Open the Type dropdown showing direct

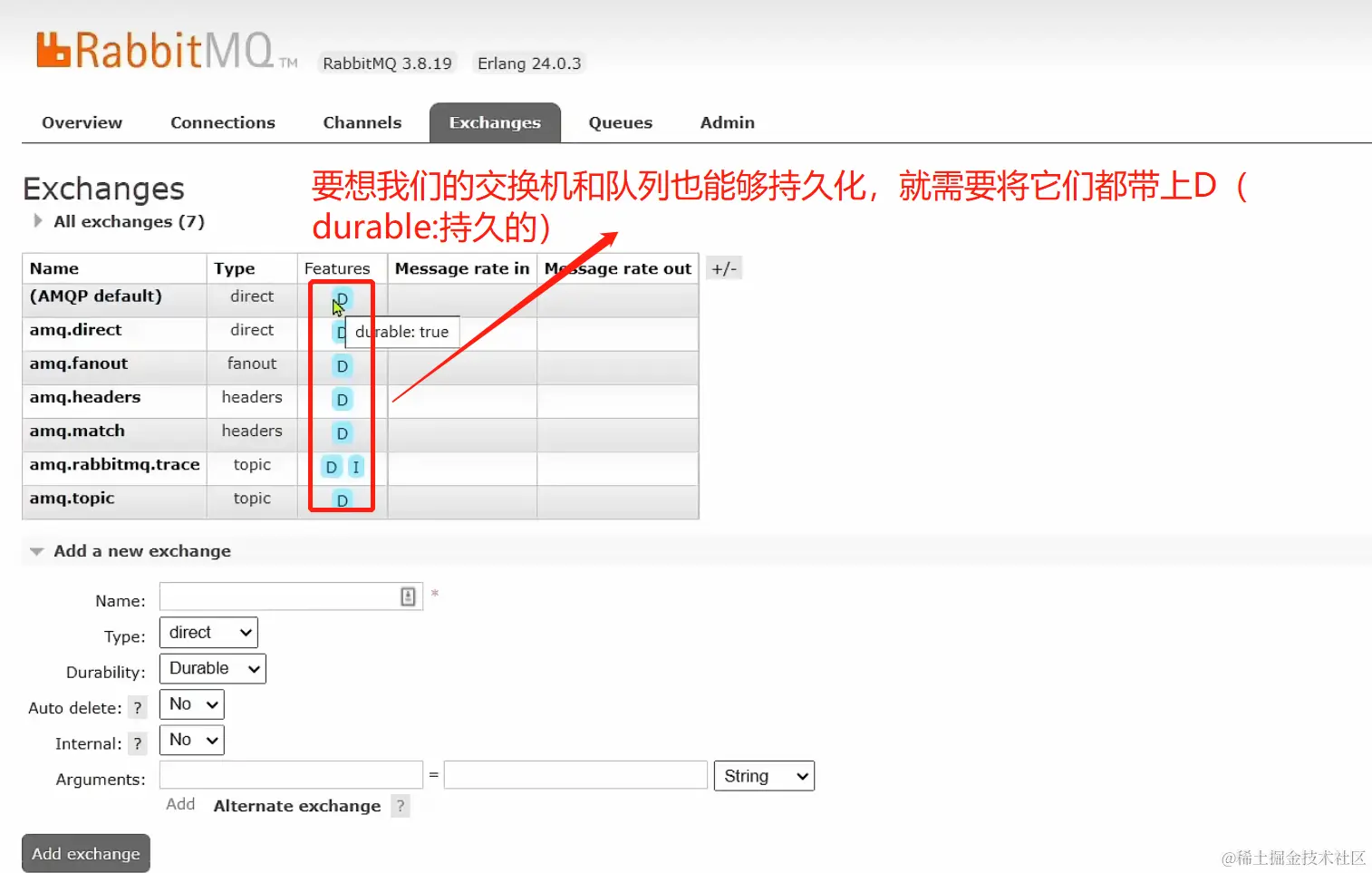[x=208, y=633]
